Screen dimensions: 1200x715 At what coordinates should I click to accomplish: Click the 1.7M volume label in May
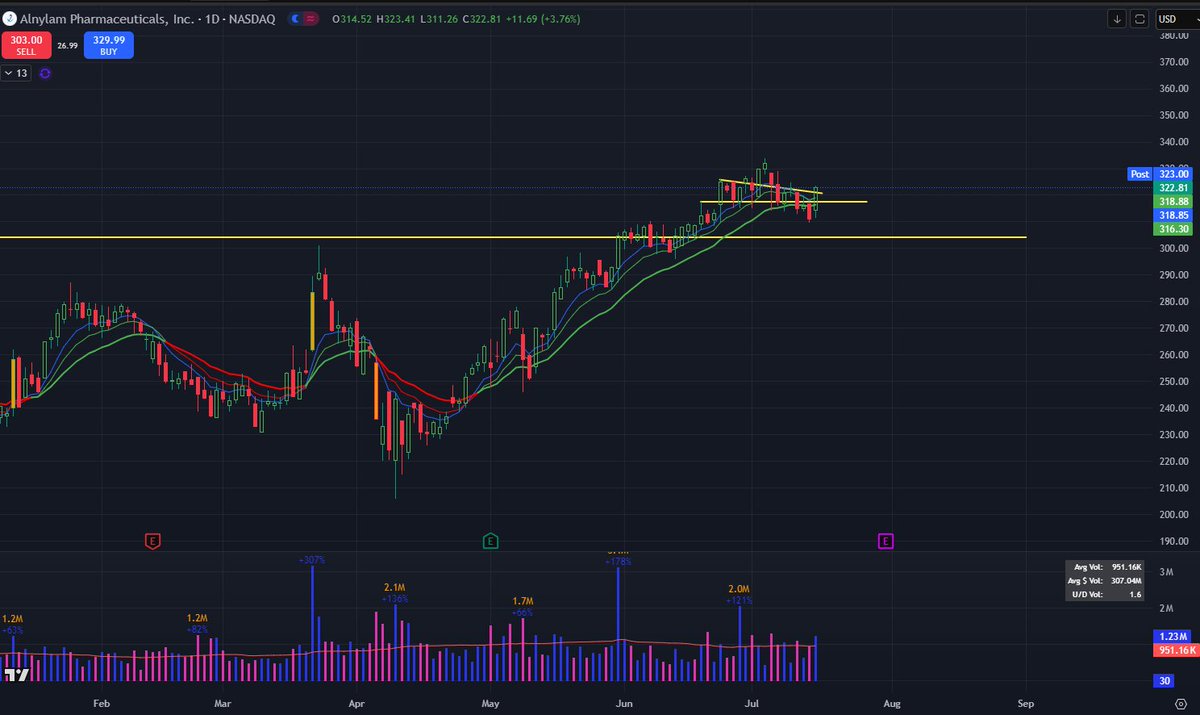tap(523, 600)
